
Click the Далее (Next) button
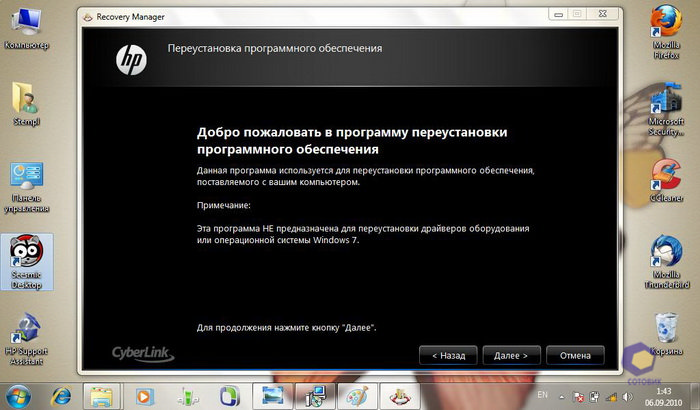click(x=511, y=355)
